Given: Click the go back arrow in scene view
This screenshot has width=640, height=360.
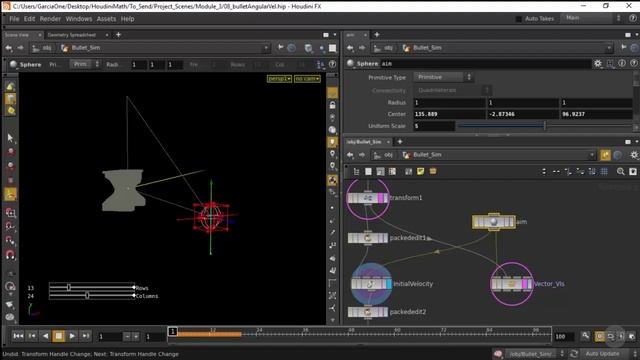Looking at the screenshot, I should coord(9,48).
